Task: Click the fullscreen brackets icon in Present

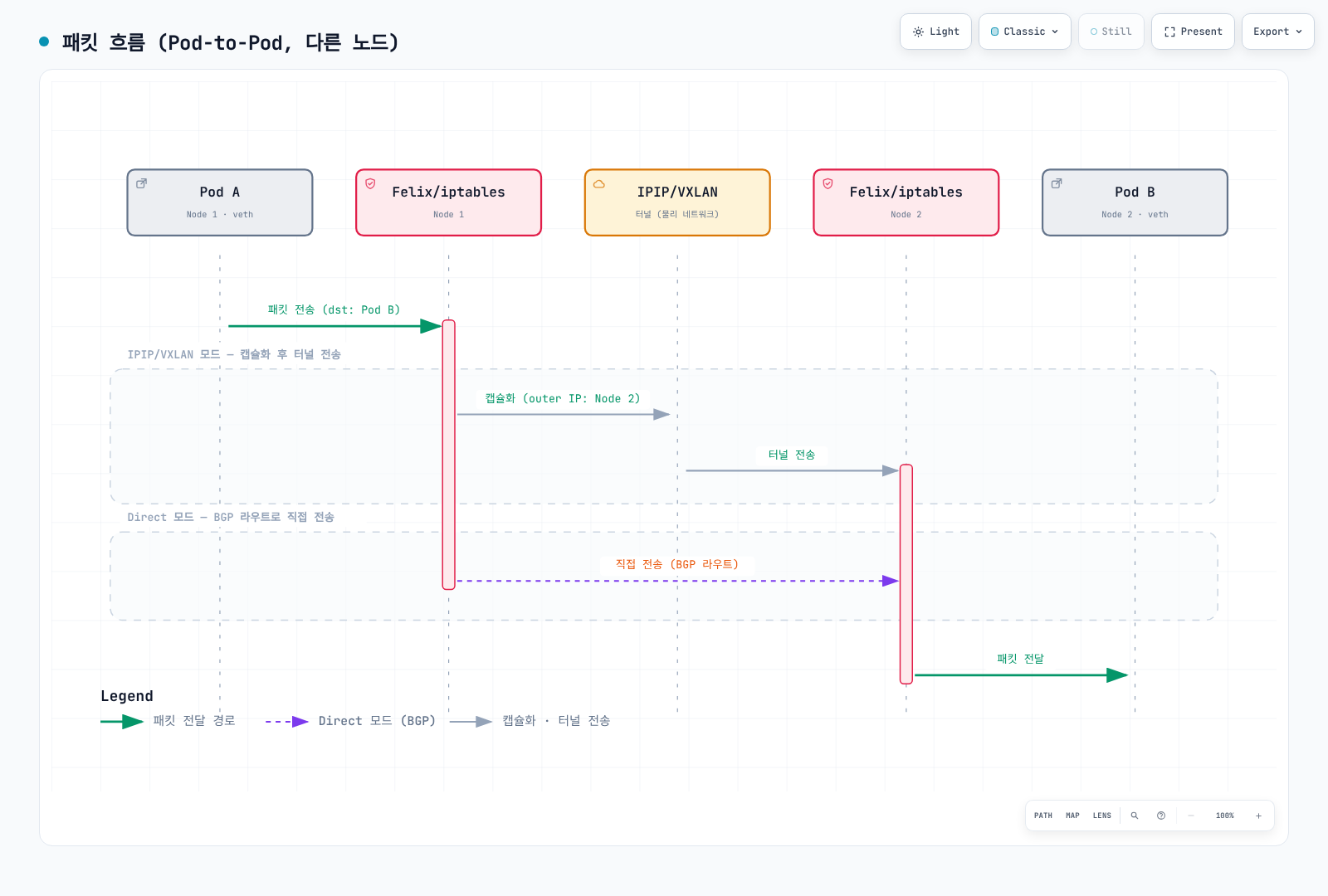Action: [1169, 32]
